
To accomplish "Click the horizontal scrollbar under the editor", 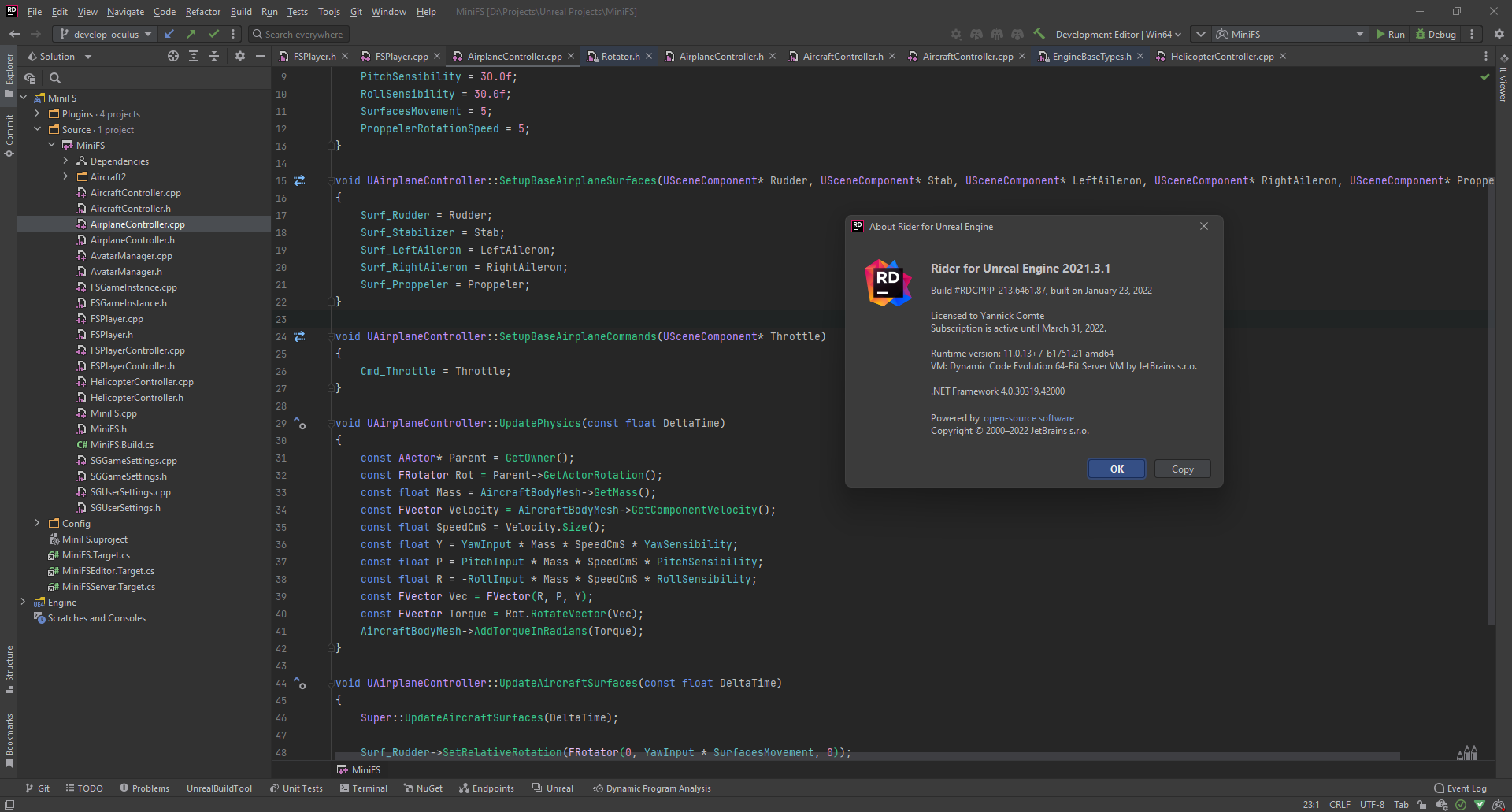I will (867, 757).
